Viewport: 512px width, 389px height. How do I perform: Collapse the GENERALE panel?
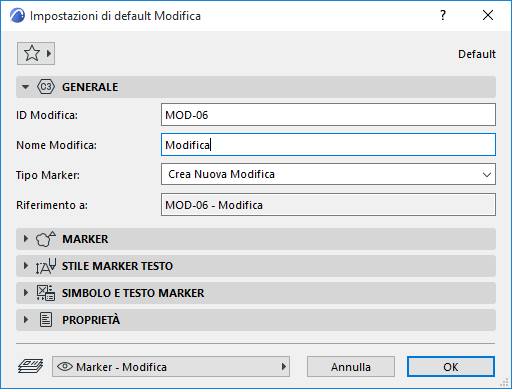coord(25,87)
